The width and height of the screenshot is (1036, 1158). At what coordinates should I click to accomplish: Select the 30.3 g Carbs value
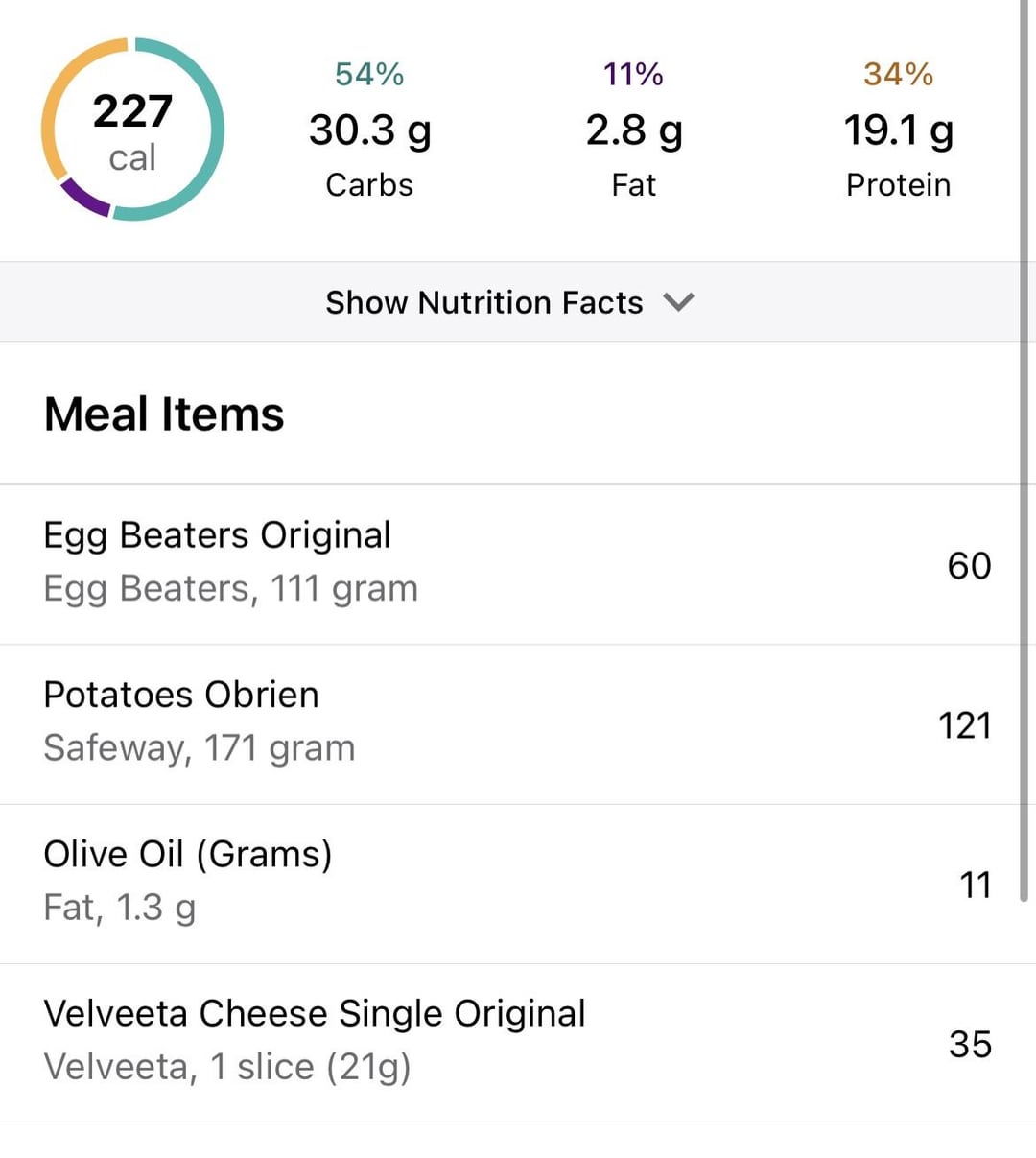[x=369, y=130]
